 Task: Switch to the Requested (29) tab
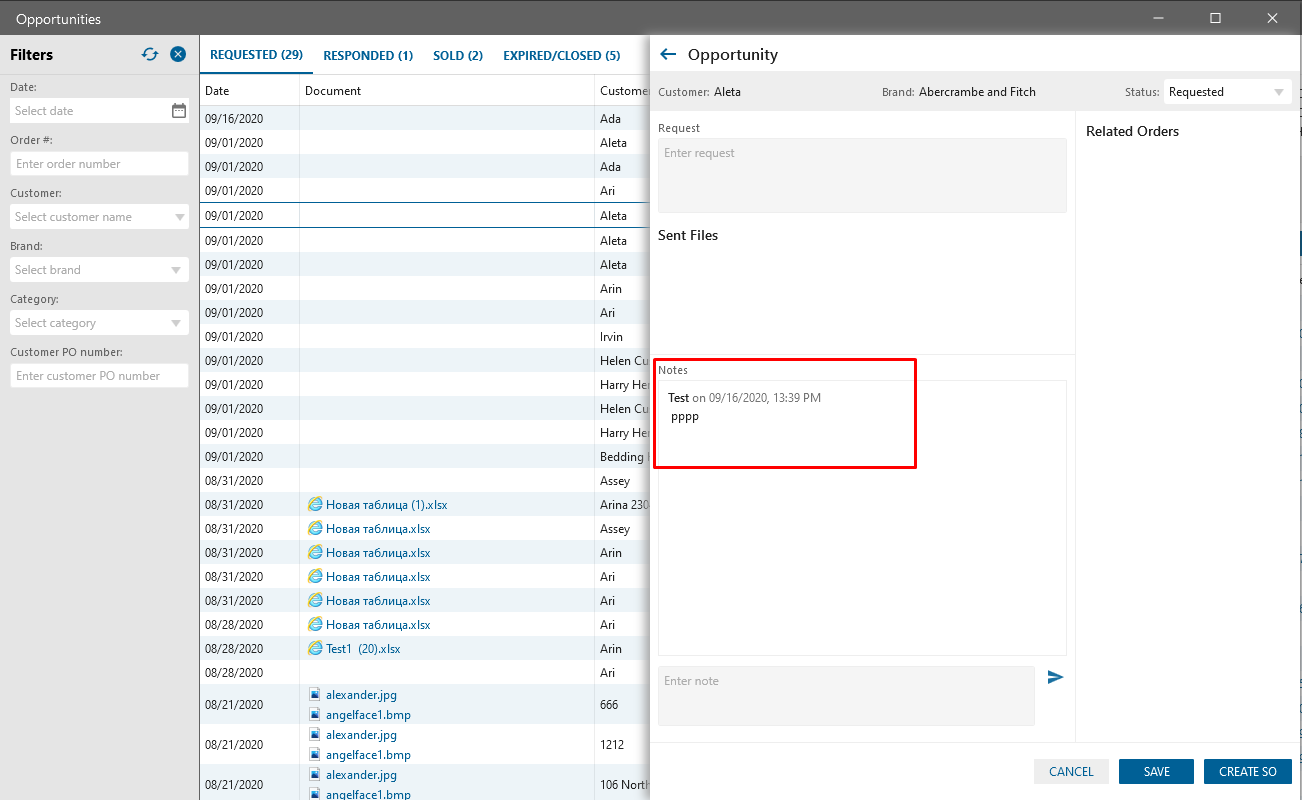tap(256, 55)
